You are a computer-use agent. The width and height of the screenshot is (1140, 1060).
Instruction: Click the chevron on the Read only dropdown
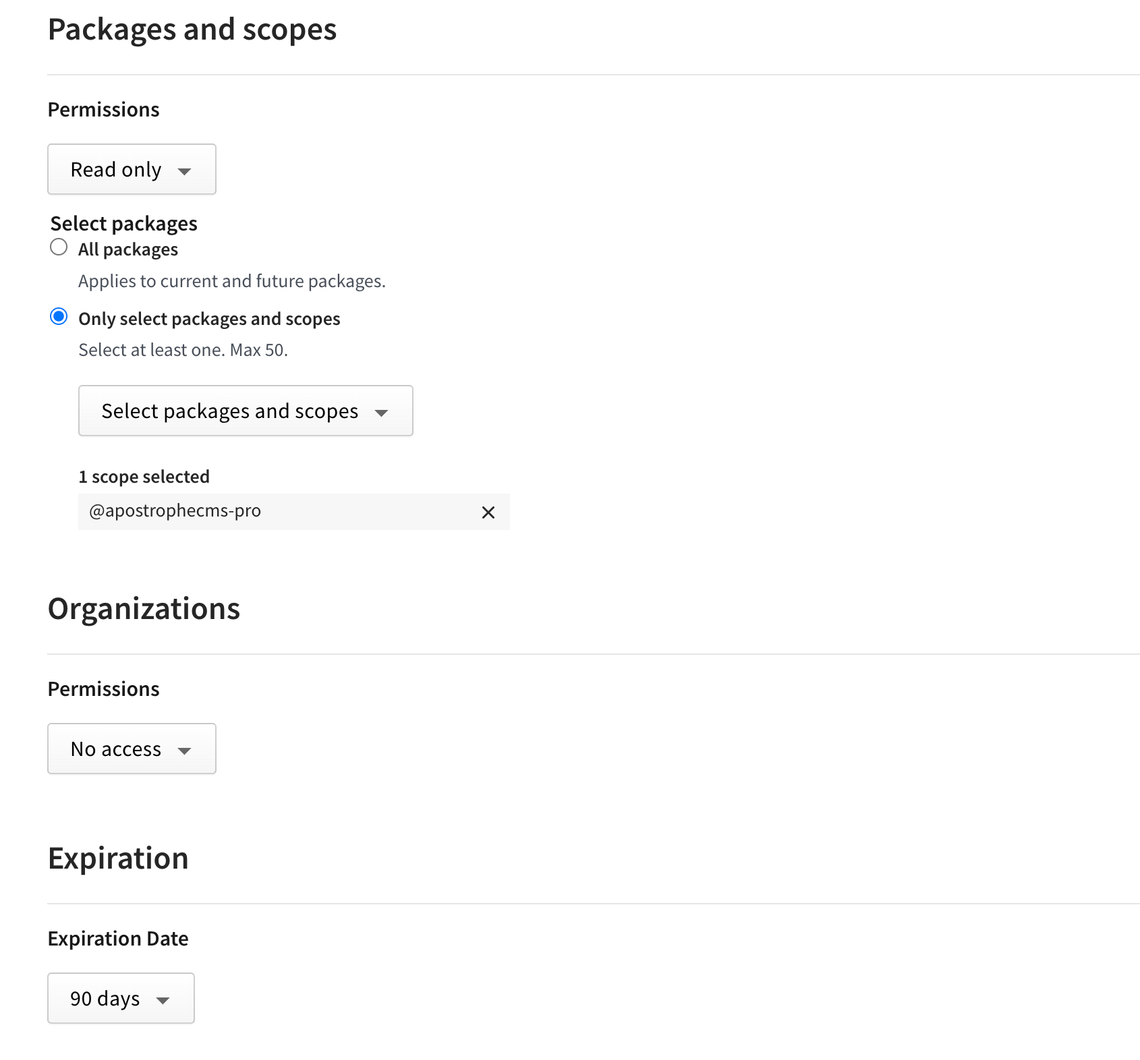pos(186,171)
